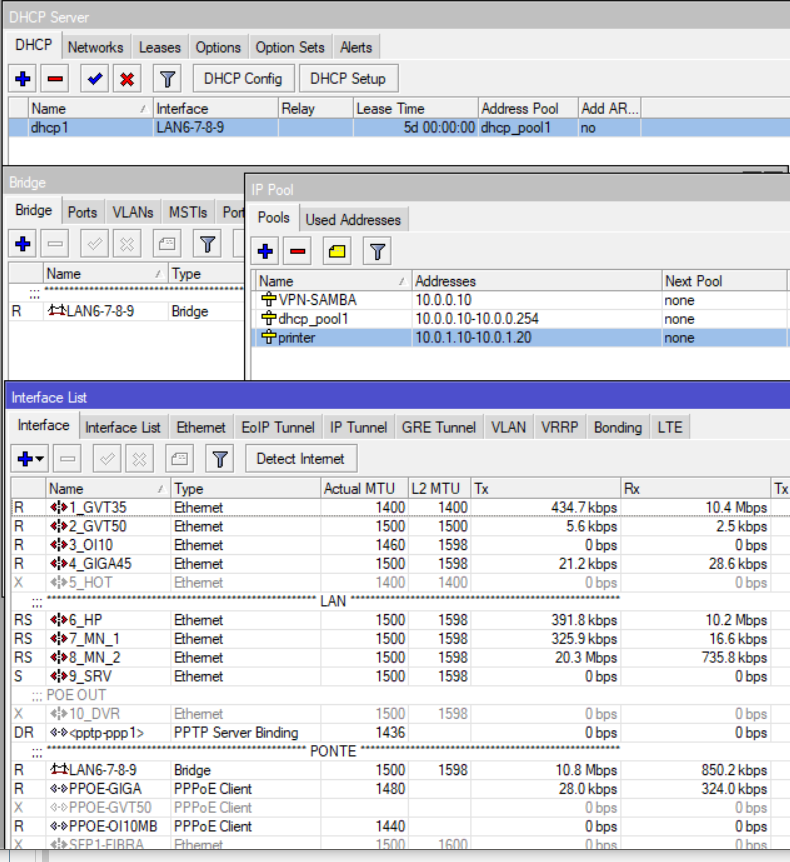Click the red X disable icon in DHCP Server
Screen dimensions: 790x862
pyautogui.click(x=127, y=79)
